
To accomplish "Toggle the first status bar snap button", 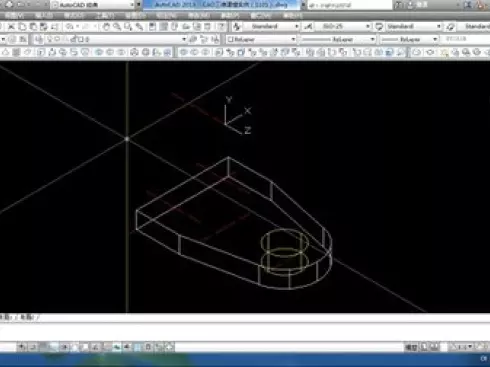I will point(22,347).
